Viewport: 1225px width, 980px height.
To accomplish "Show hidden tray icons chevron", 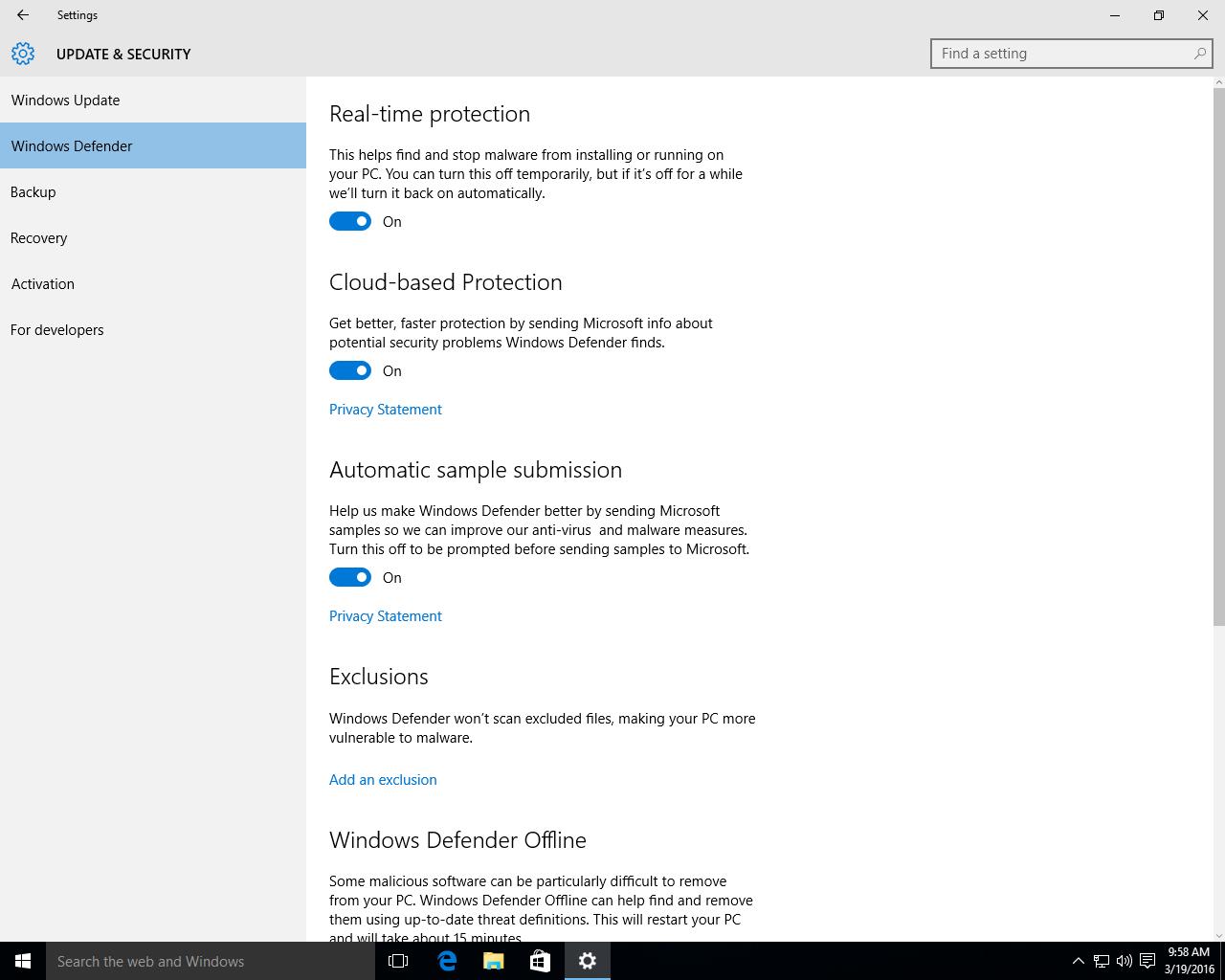I will pos(1078,961).
